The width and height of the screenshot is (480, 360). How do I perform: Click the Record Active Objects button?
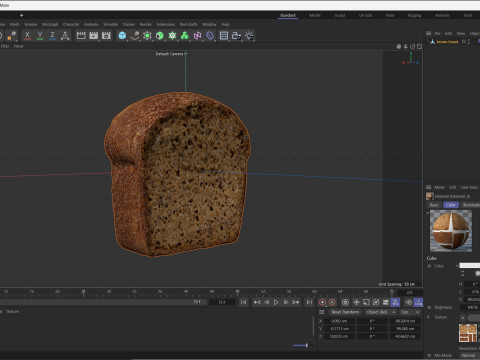322,302
